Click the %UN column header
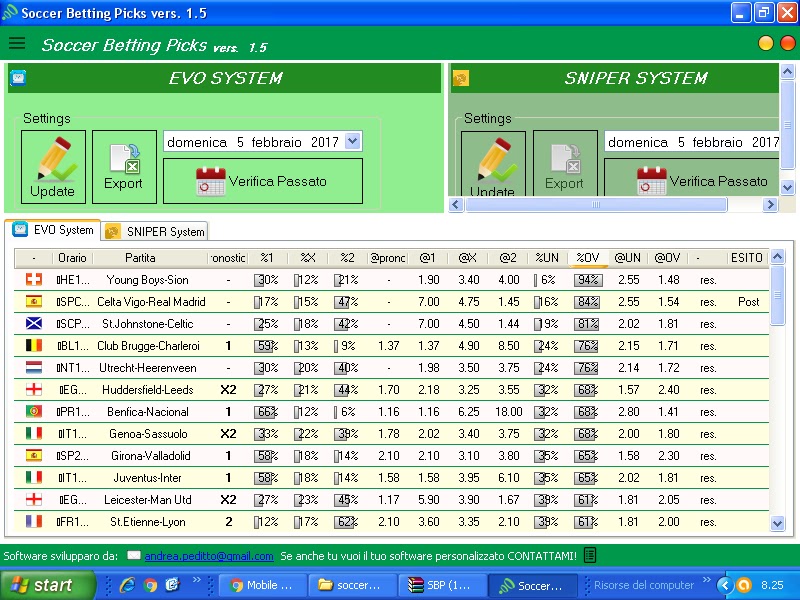Screen dimensions: 800x600 tap(547, 258)
